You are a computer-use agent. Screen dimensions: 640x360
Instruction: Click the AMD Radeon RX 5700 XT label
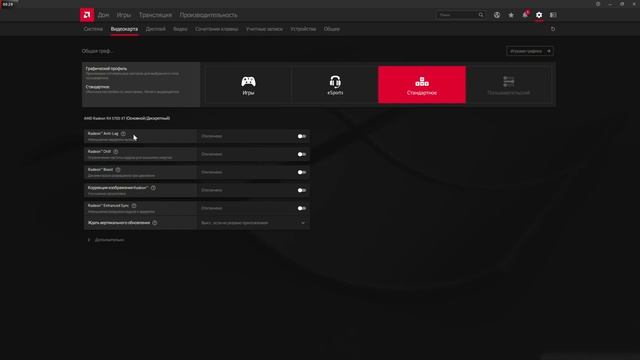click(127, 118)
